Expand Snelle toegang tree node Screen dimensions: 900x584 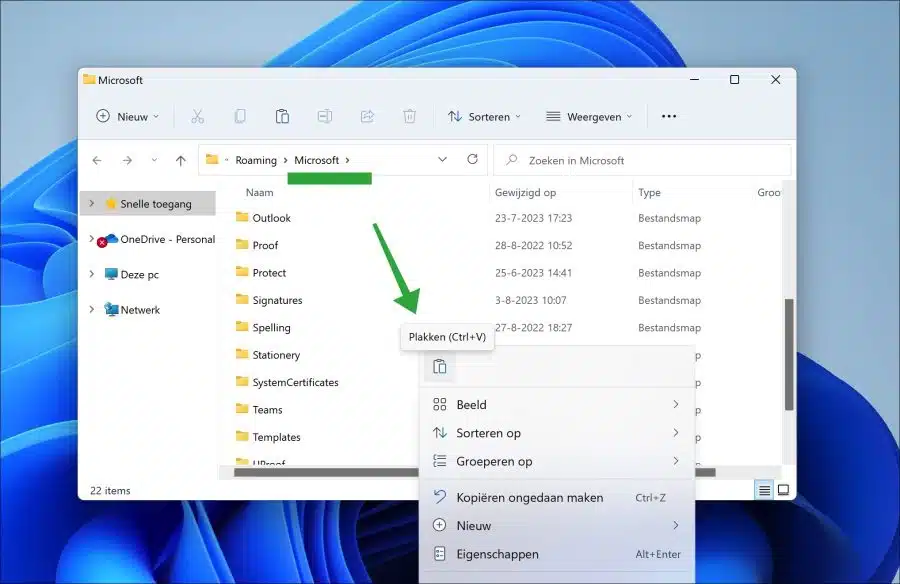tap(92, 203)
